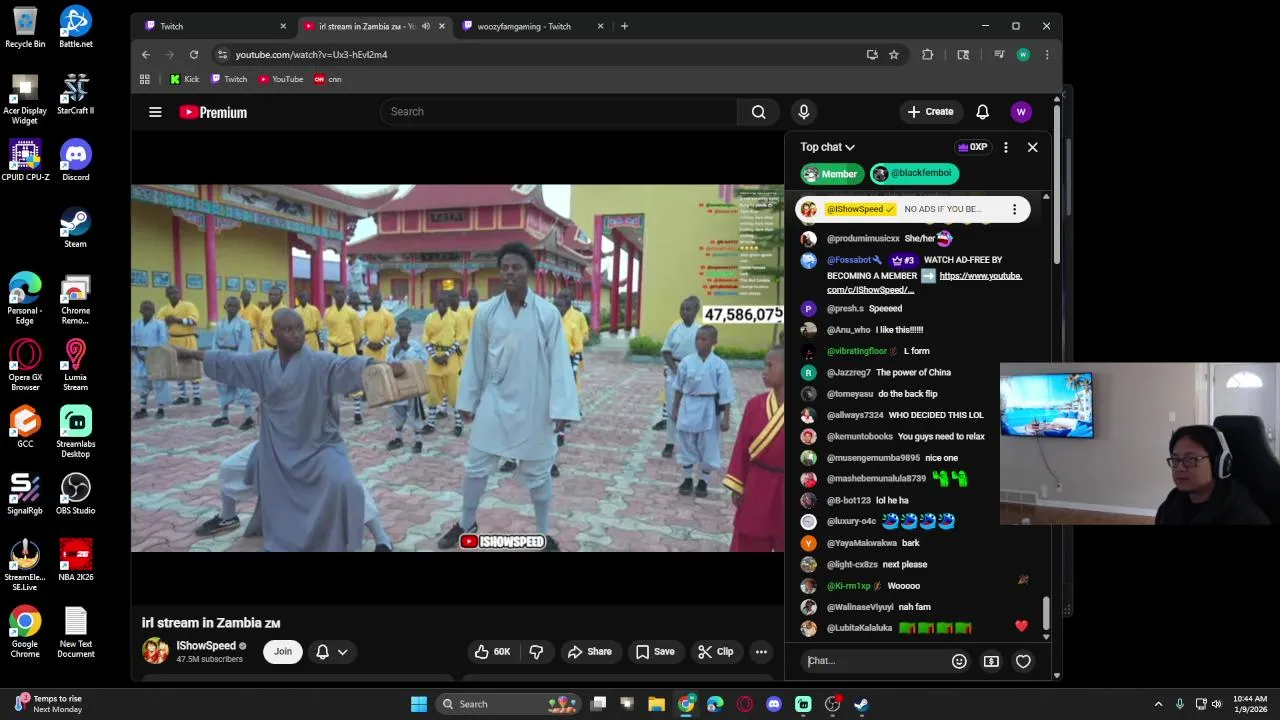Like the video with thumbs up
This screenshot has width=1280, height=720.
coord(492,652)
